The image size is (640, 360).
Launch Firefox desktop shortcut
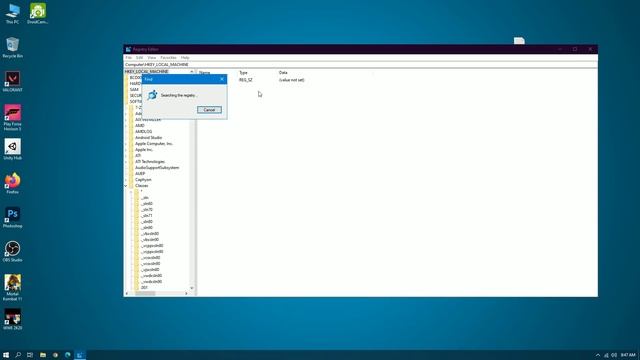point(12,183)
